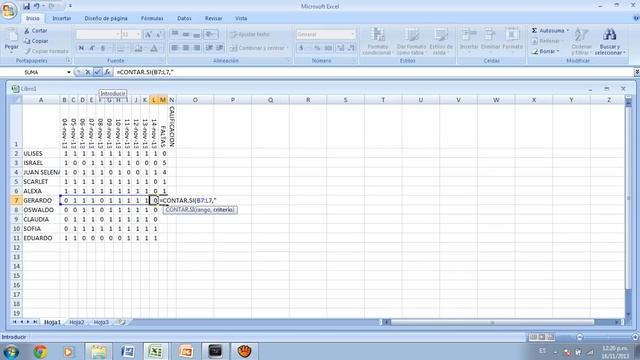Click the increase decimals icon
This screenshot has height=360, width=640.
(340, 48)
